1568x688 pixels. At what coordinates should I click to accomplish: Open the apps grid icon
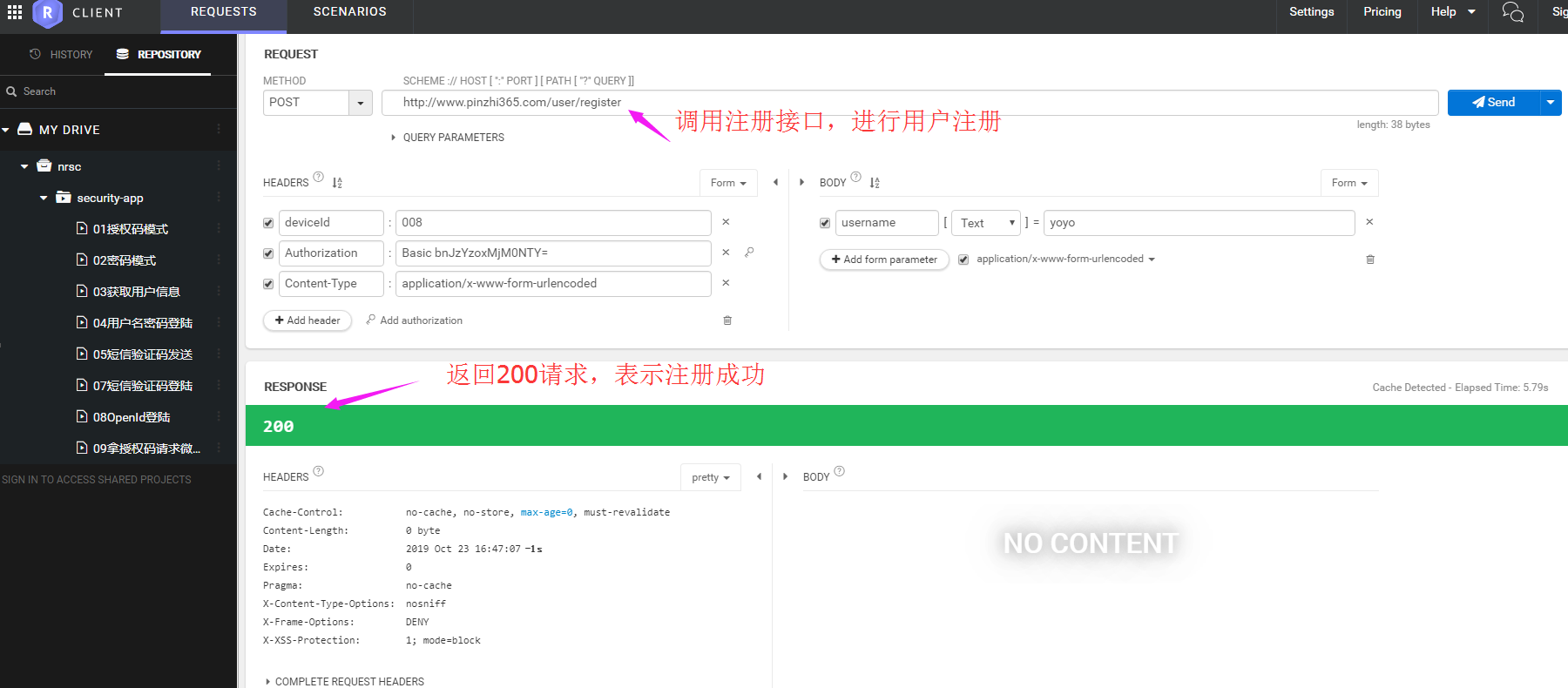pos(15,12)
